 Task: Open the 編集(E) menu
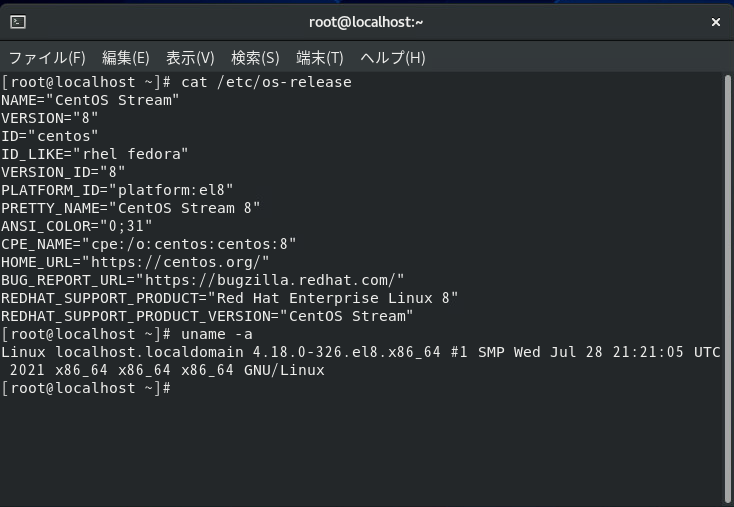point(125,58)
